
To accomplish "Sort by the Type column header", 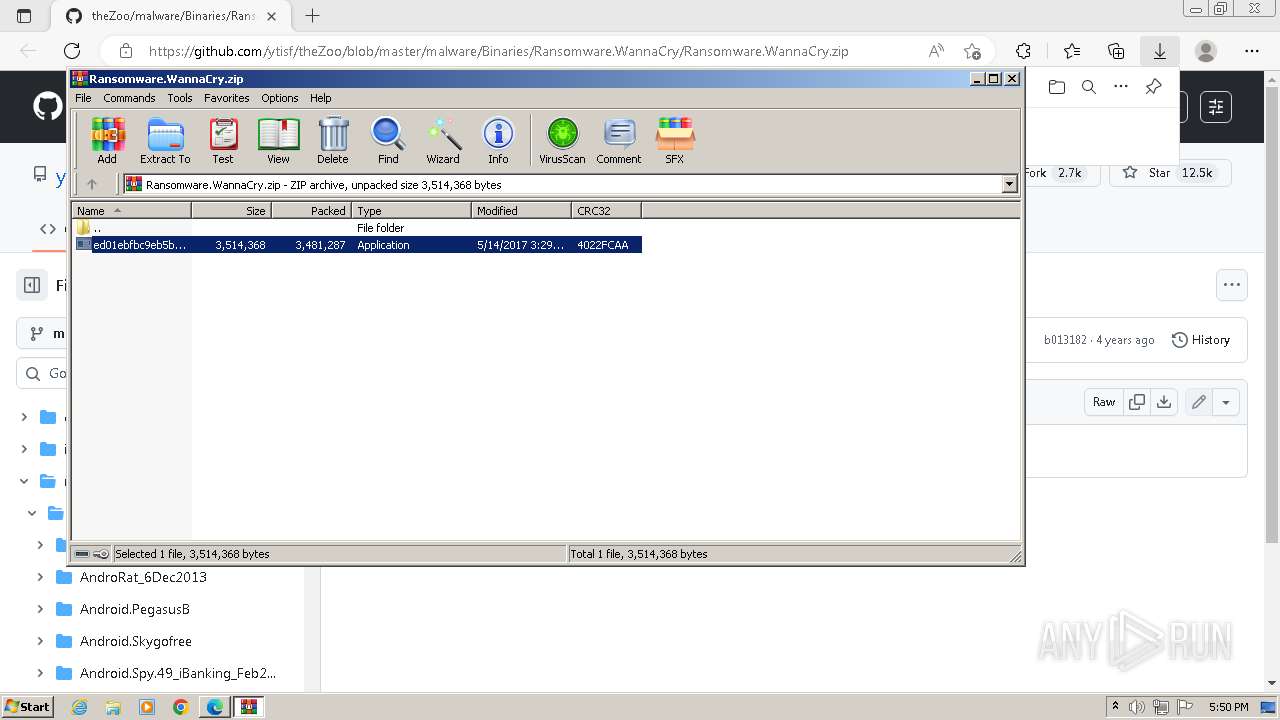I will click(x=411, y=210).
